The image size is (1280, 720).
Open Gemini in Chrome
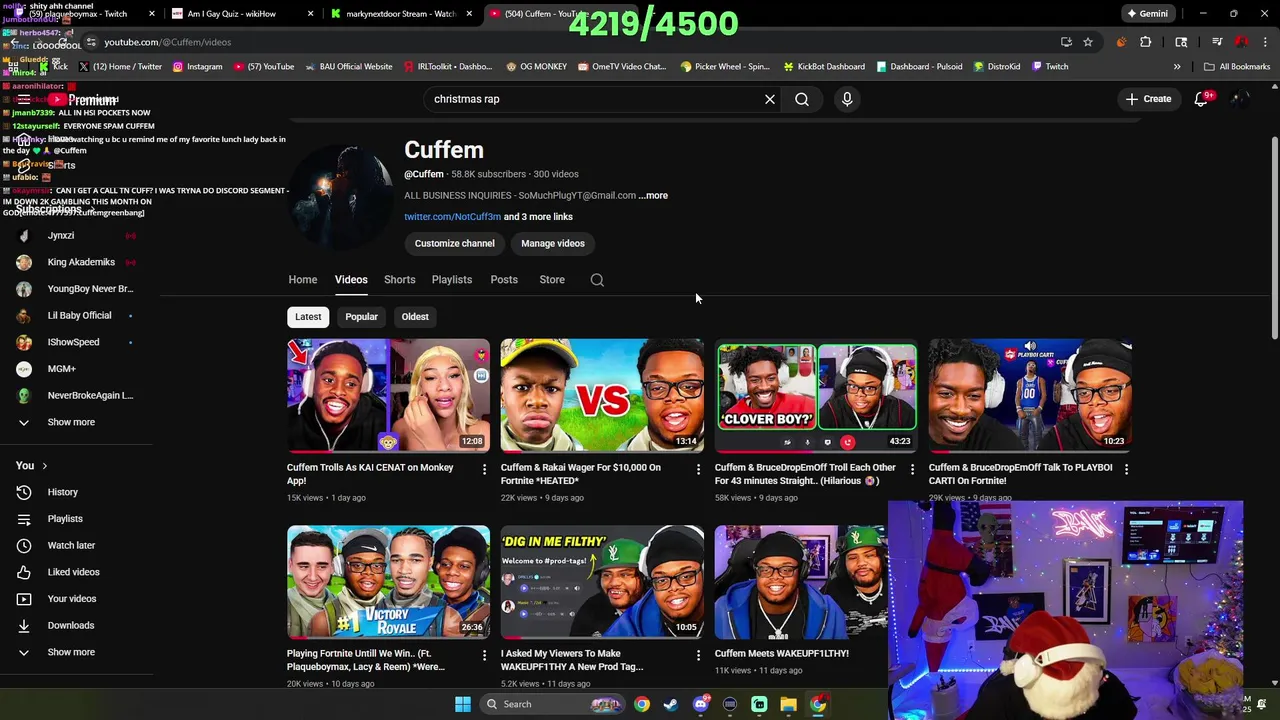[x=1147, y=14]
